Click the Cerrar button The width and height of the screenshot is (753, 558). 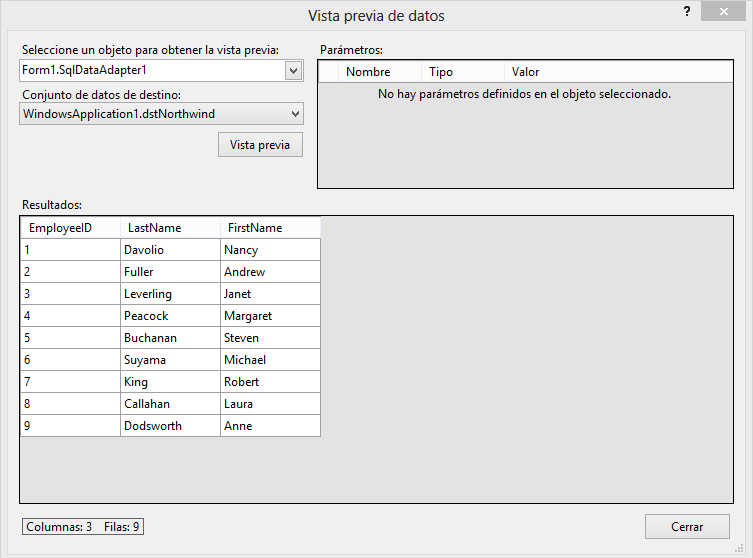coord(687,527)
